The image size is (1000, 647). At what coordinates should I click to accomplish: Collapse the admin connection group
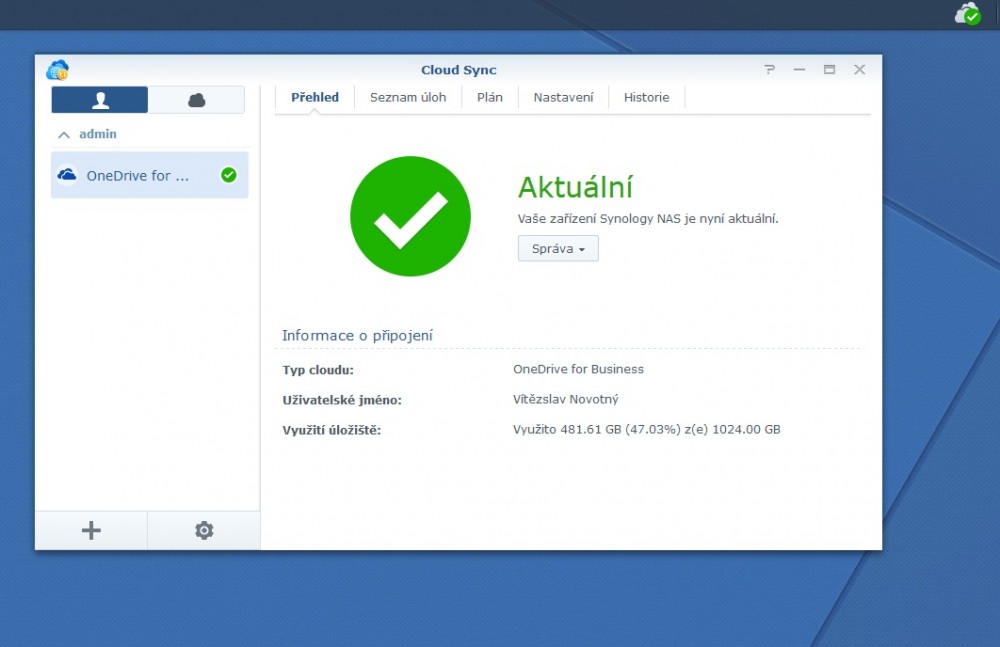pyautogui.click(x=64, y=134)
